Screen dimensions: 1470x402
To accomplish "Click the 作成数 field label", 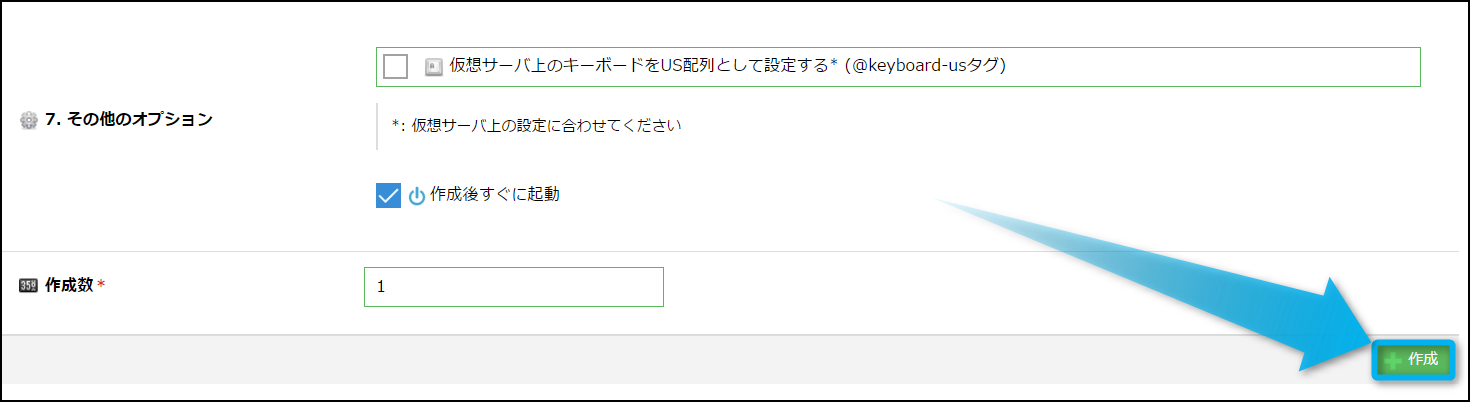I will click(x=69, y=285).
